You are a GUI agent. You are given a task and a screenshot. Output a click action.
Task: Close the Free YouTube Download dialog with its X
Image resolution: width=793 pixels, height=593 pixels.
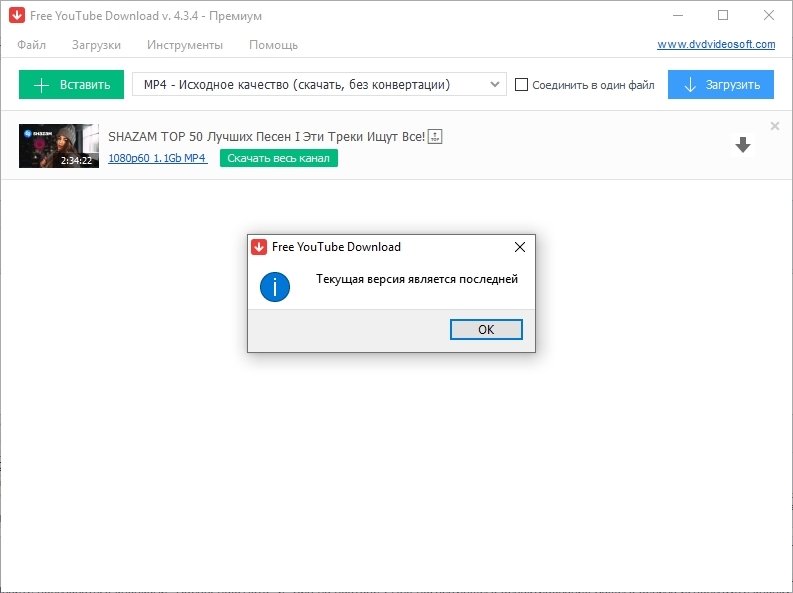[x=519, y=247]
